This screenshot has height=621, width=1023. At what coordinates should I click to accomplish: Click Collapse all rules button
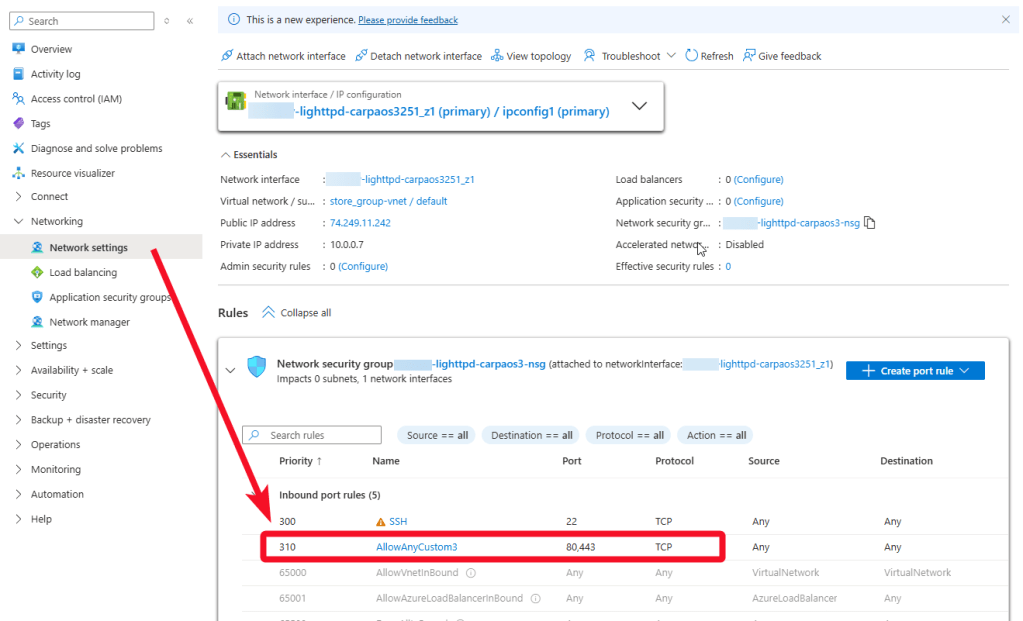point(296,313)
